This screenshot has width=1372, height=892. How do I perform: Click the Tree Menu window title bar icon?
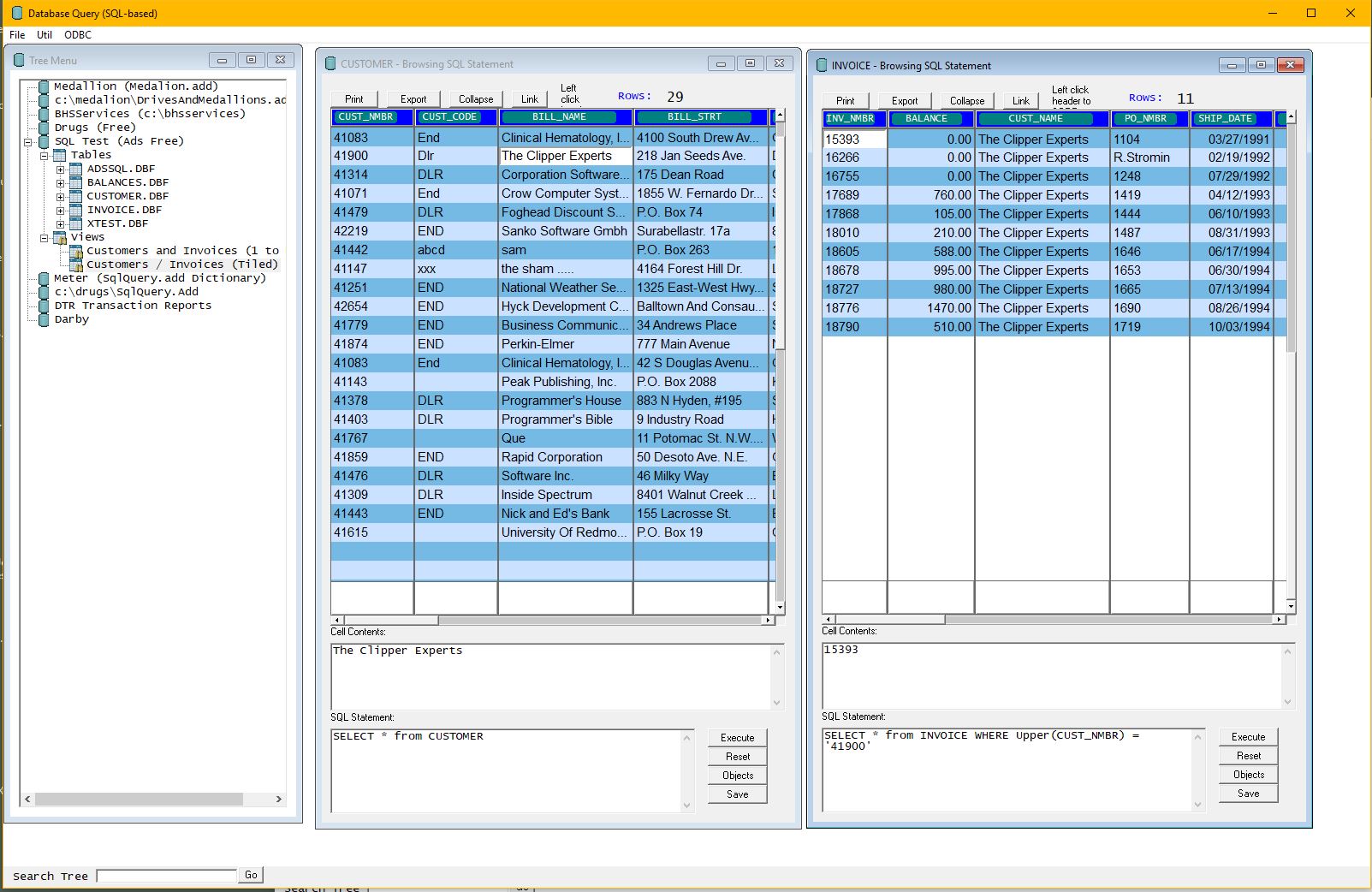(17, 60)
